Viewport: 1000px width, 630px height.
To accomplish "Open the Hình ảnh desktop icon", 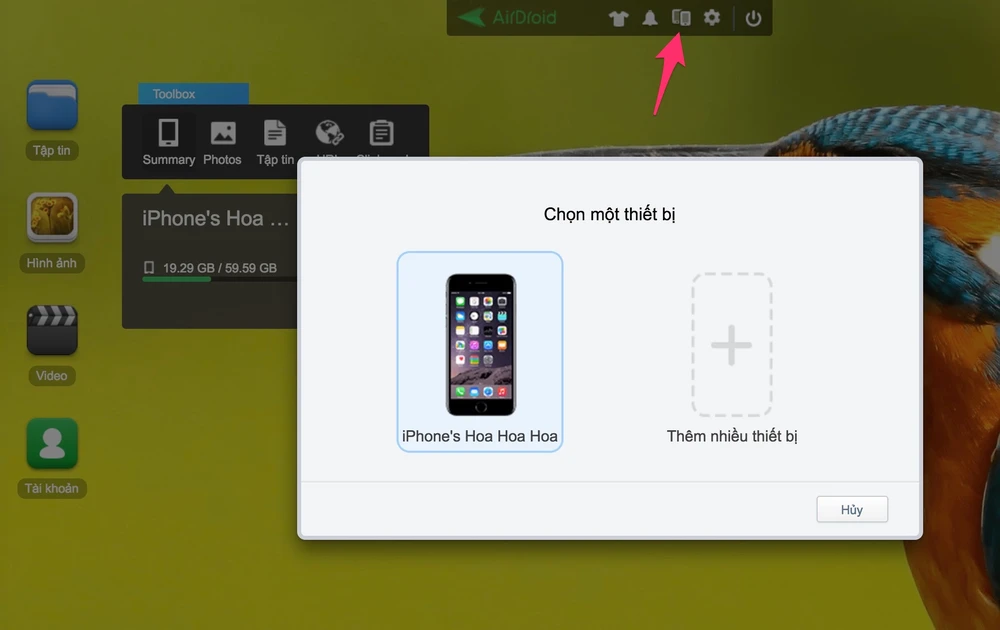I will [x=52, y=220].
